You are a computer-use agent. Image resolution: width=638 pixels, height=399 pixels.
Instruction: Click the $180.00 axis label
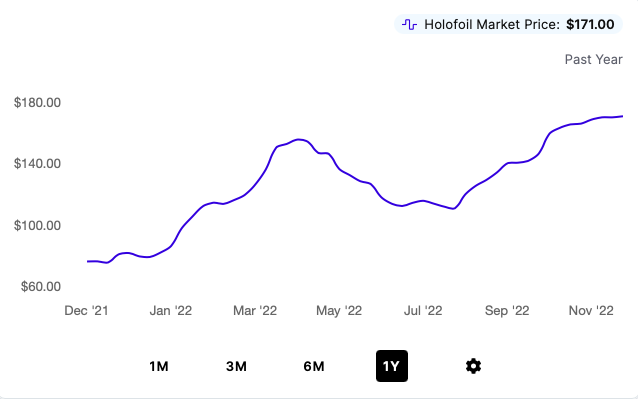[37, 102]
